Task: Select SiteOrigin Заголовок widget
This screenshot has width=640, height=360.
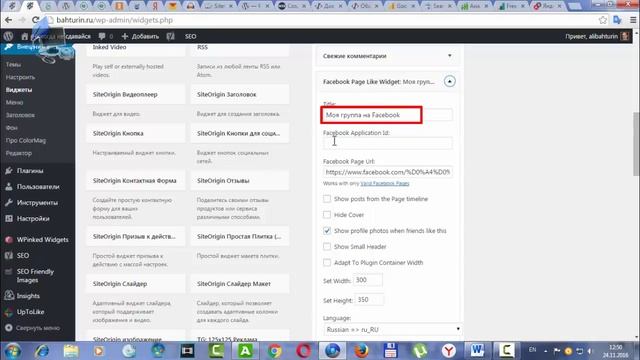Action: click(x=240, y=94)
